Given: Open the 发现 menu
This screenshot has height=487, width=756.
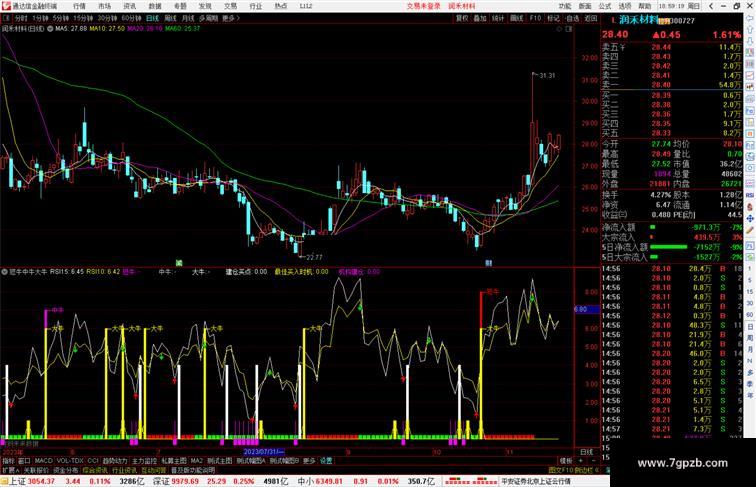Looking at the screenshot, I should pos(205,6).
